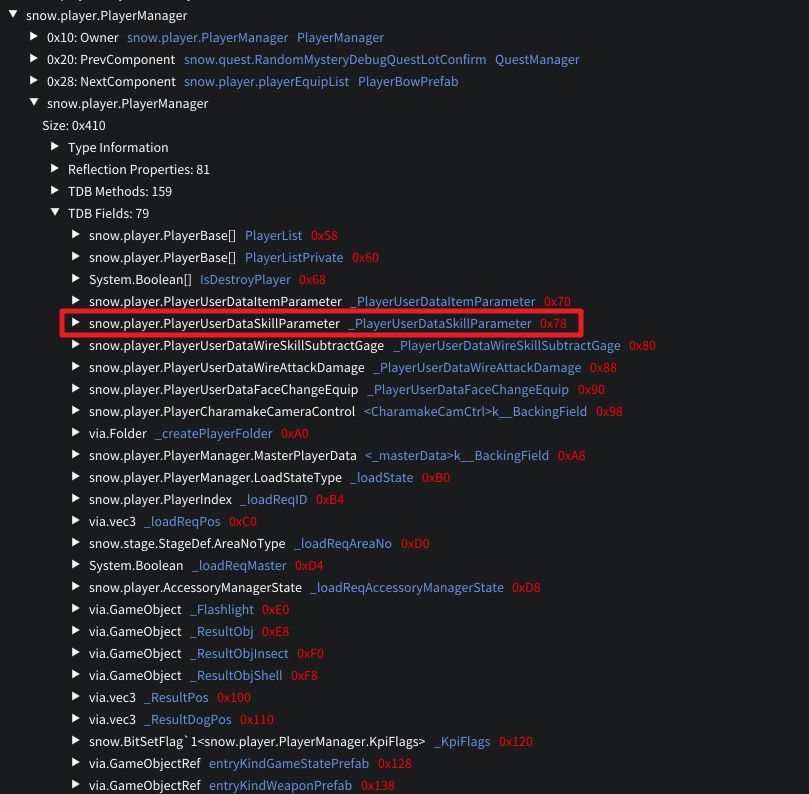Viewport: 809px width, 794px height.
Task: Expand the IsDestroyPlayer field
Action: [76, 280]
